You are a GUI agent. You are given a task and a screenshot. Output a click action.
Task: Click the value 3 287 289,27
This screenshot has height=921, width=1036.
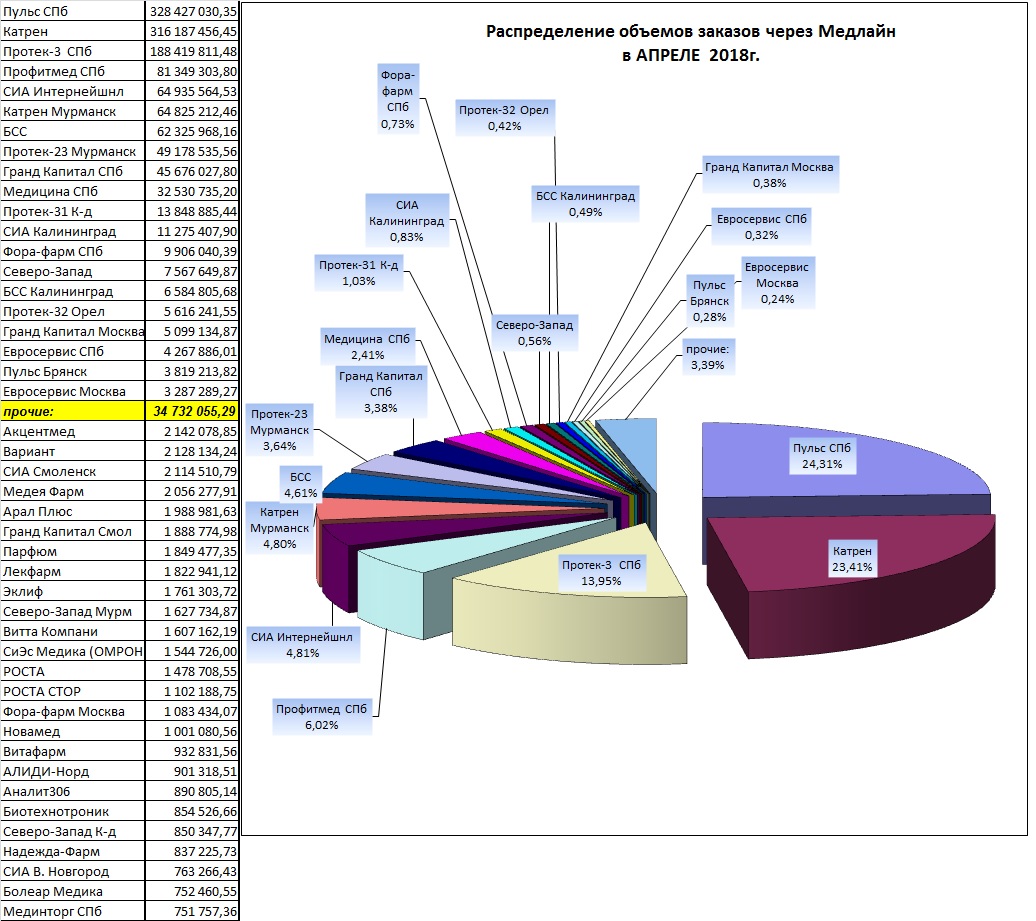[x=192, y=392]
